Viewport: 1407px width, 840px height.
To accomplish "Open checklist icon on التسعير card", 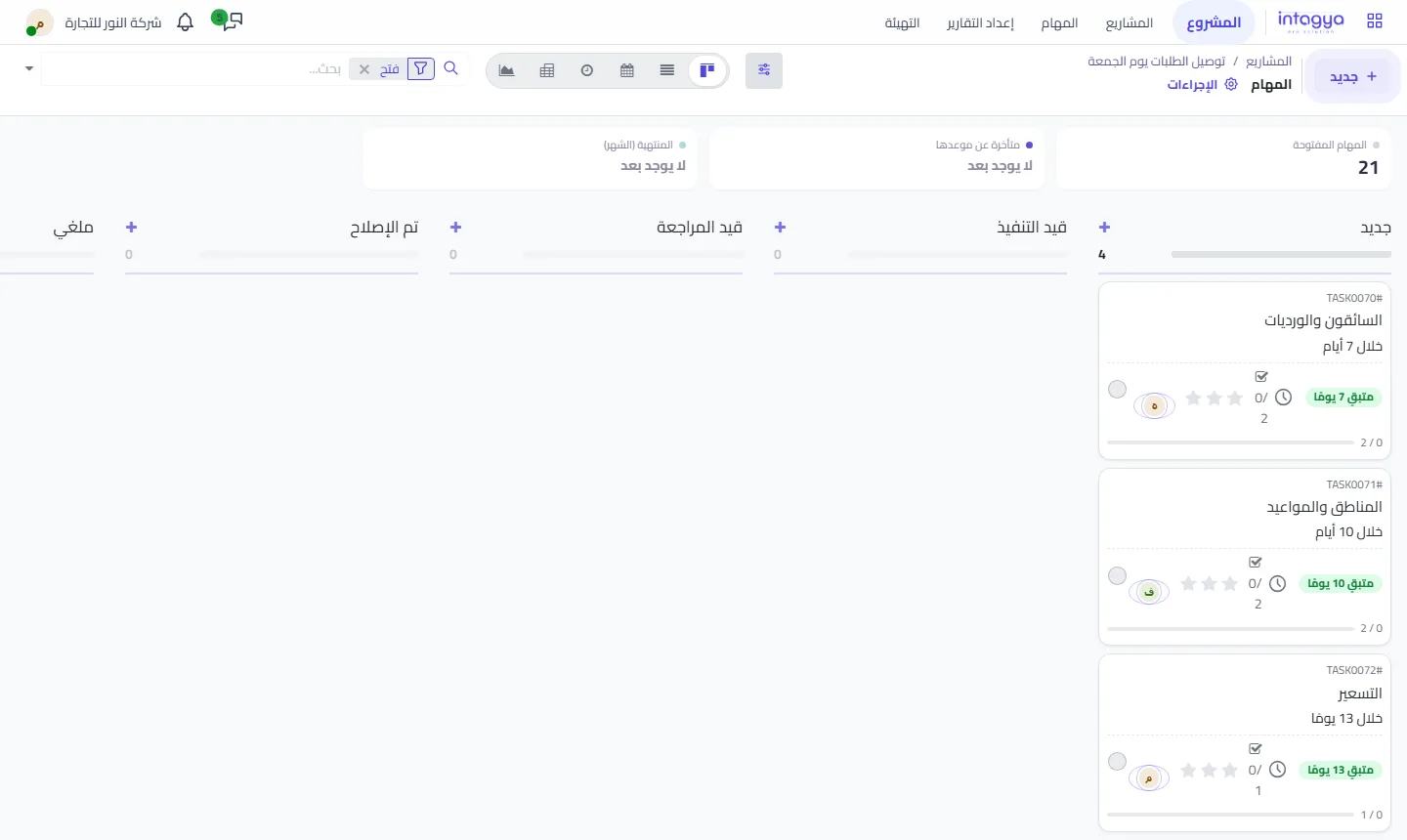I will coord(1256,748).
